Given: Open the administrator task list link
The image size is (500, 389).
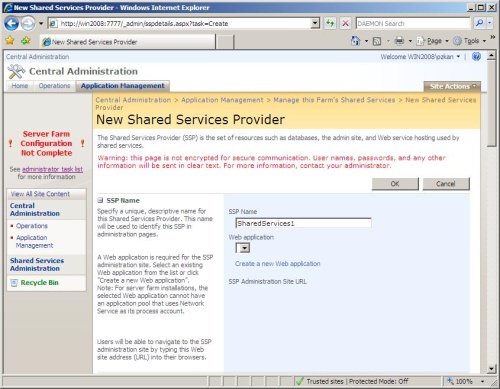Looking at the screenshot, I should 52,169.
